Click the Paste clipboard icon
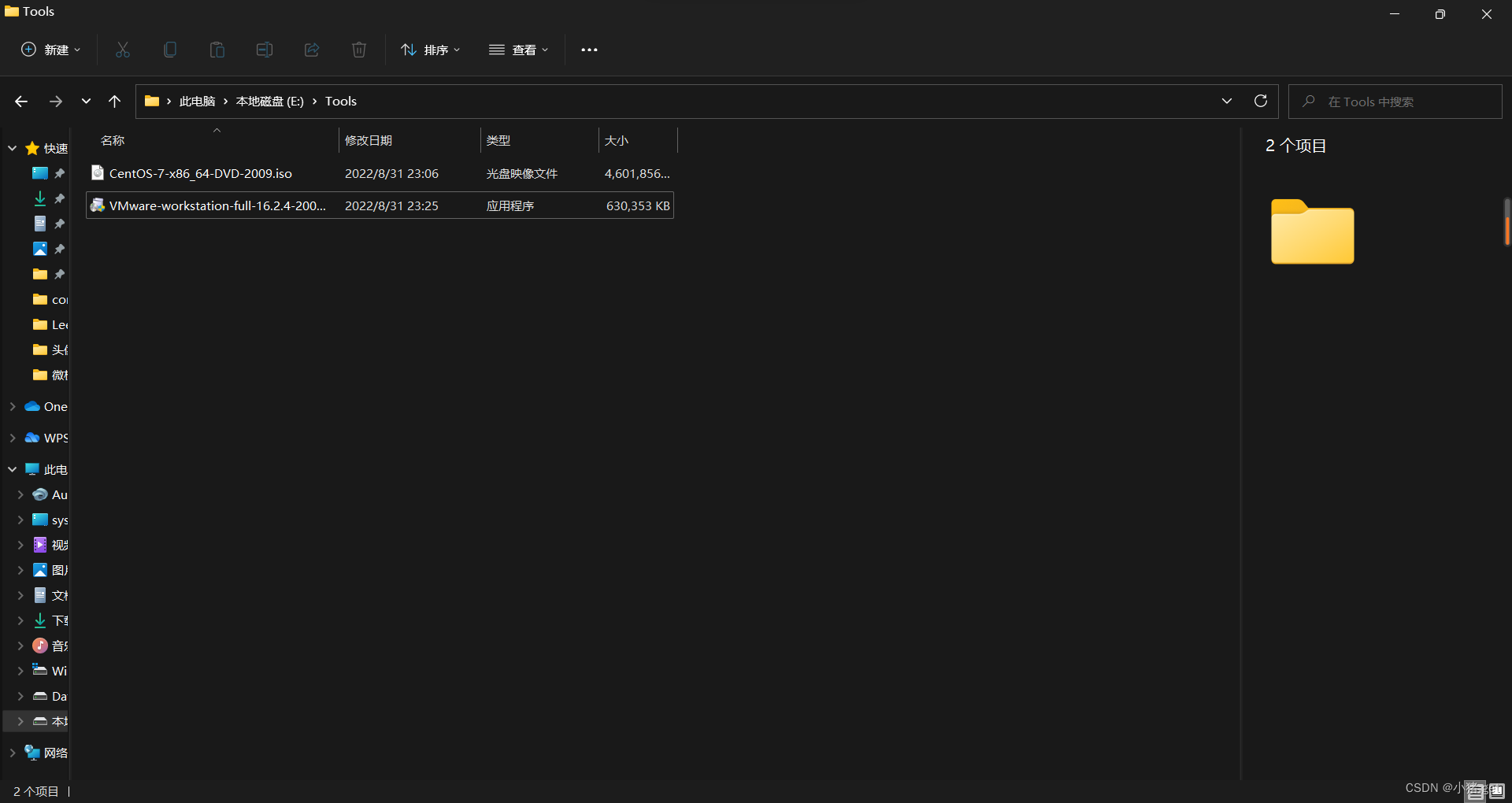1512x803 pixels. click(x=217, y=50)
